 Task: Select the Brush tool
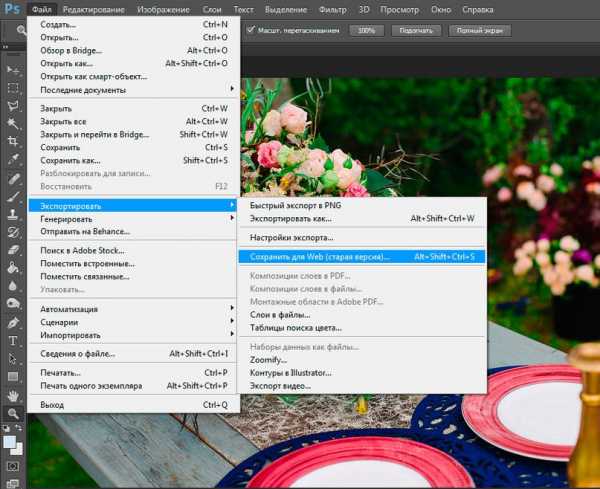pos(13,197)
